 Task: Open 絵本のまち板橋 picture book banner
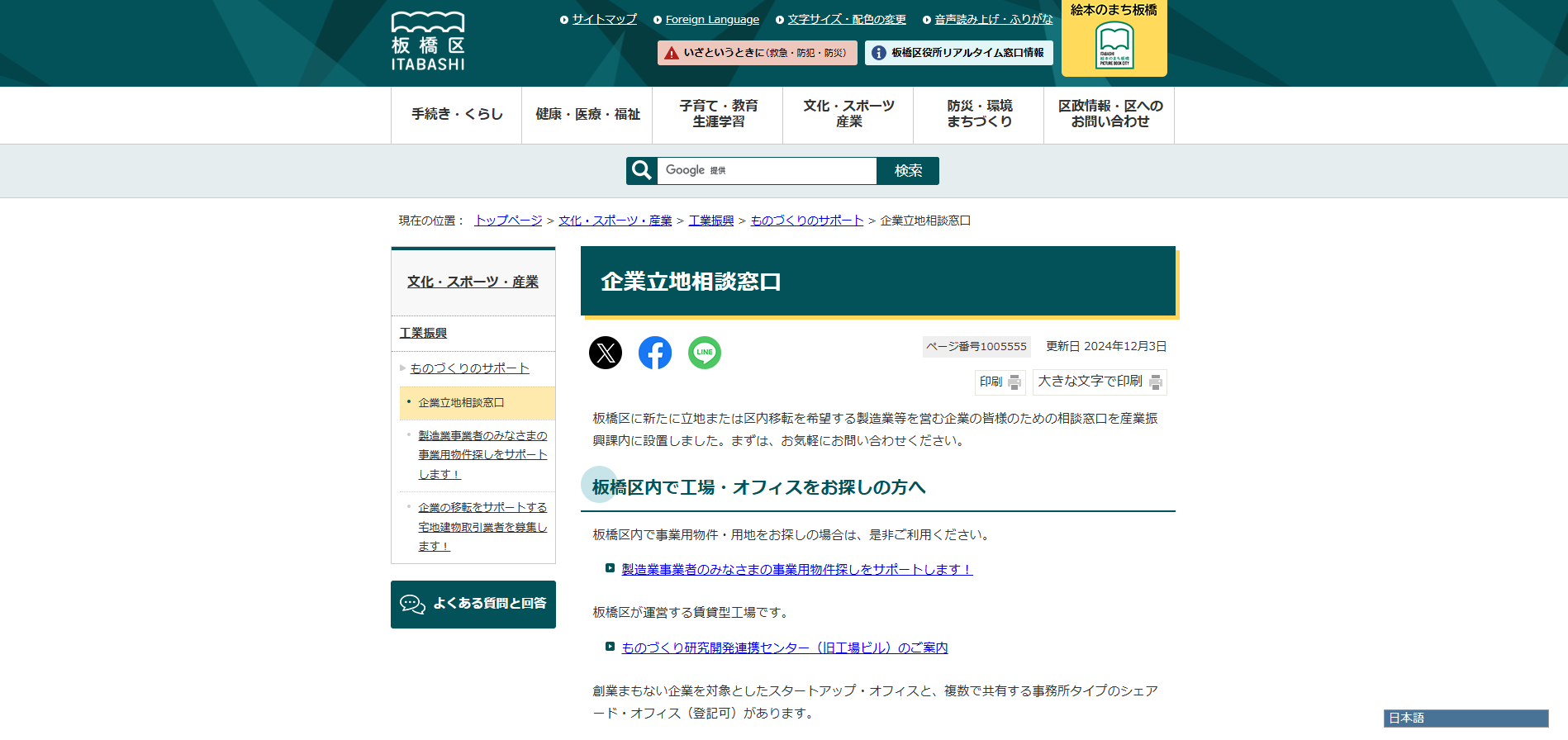1114,38
